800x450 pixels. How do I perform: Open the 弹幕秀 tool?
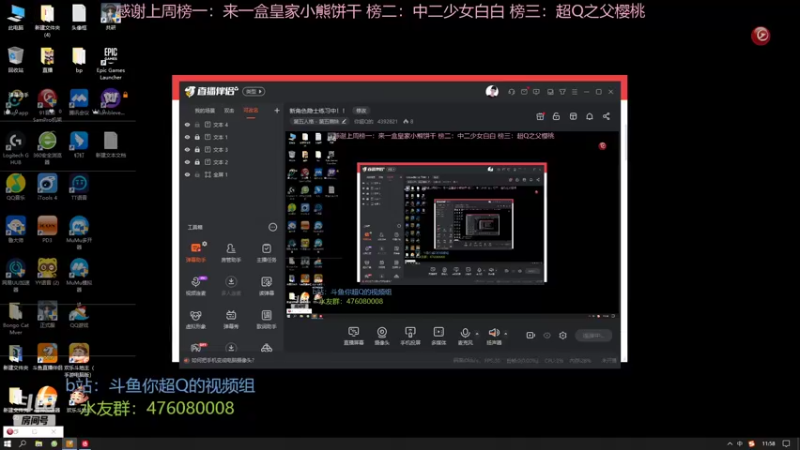[231, 319]
